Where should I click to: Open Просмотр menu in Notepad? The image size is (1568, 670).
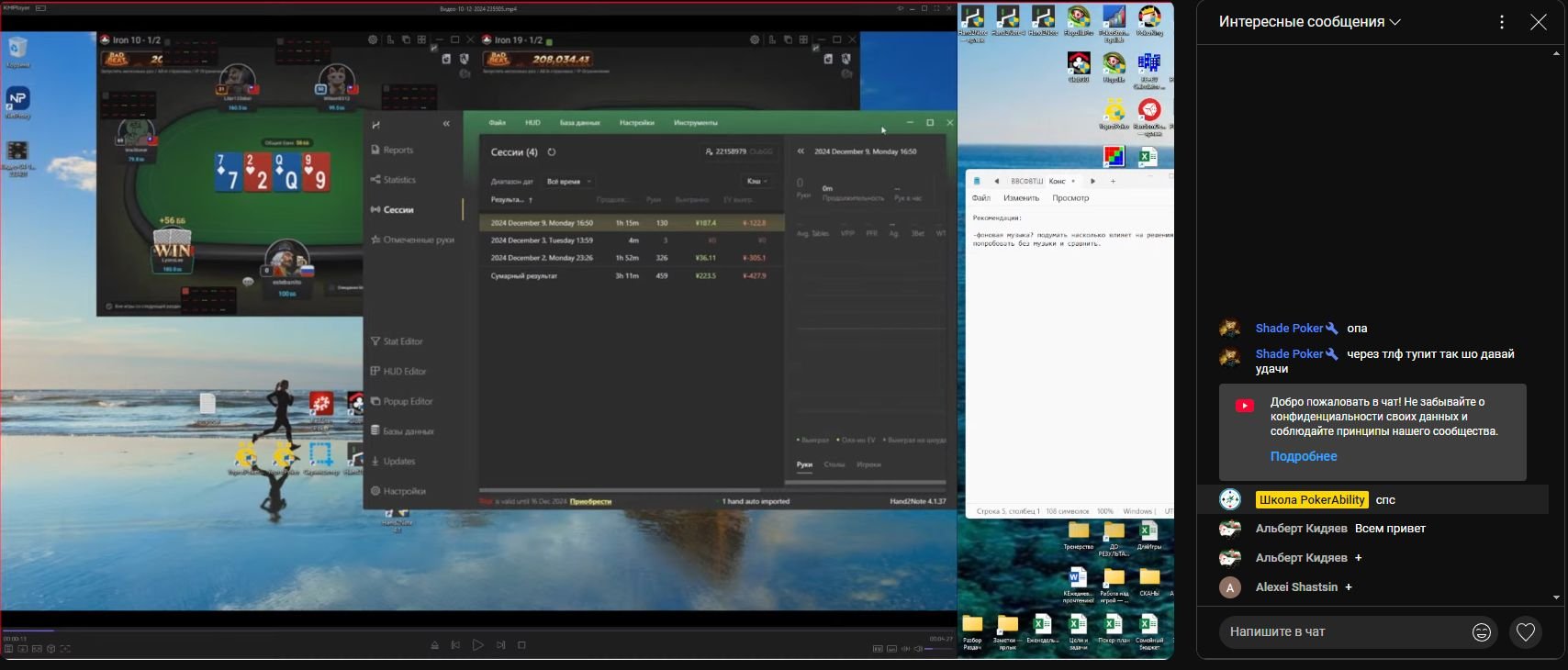1070,198
